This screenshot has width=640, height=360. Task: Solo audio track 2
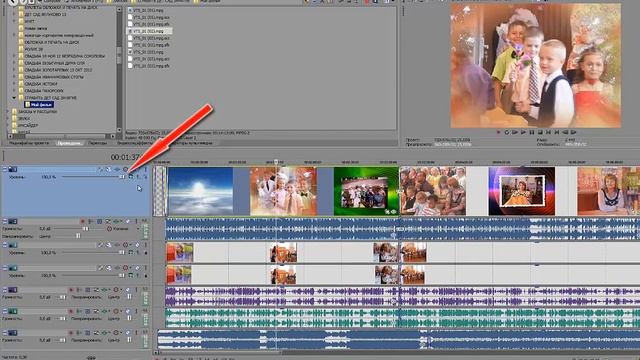[136, 222]
